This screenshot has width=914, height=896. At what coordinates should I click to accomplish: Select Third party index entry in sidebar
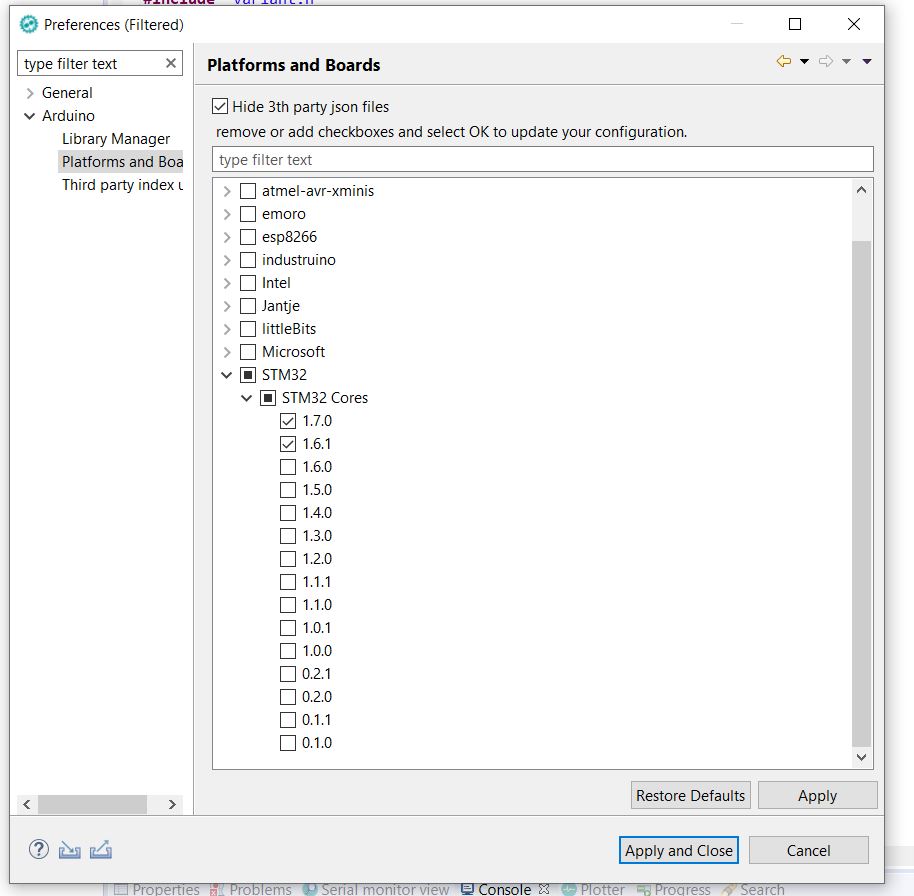122,185
